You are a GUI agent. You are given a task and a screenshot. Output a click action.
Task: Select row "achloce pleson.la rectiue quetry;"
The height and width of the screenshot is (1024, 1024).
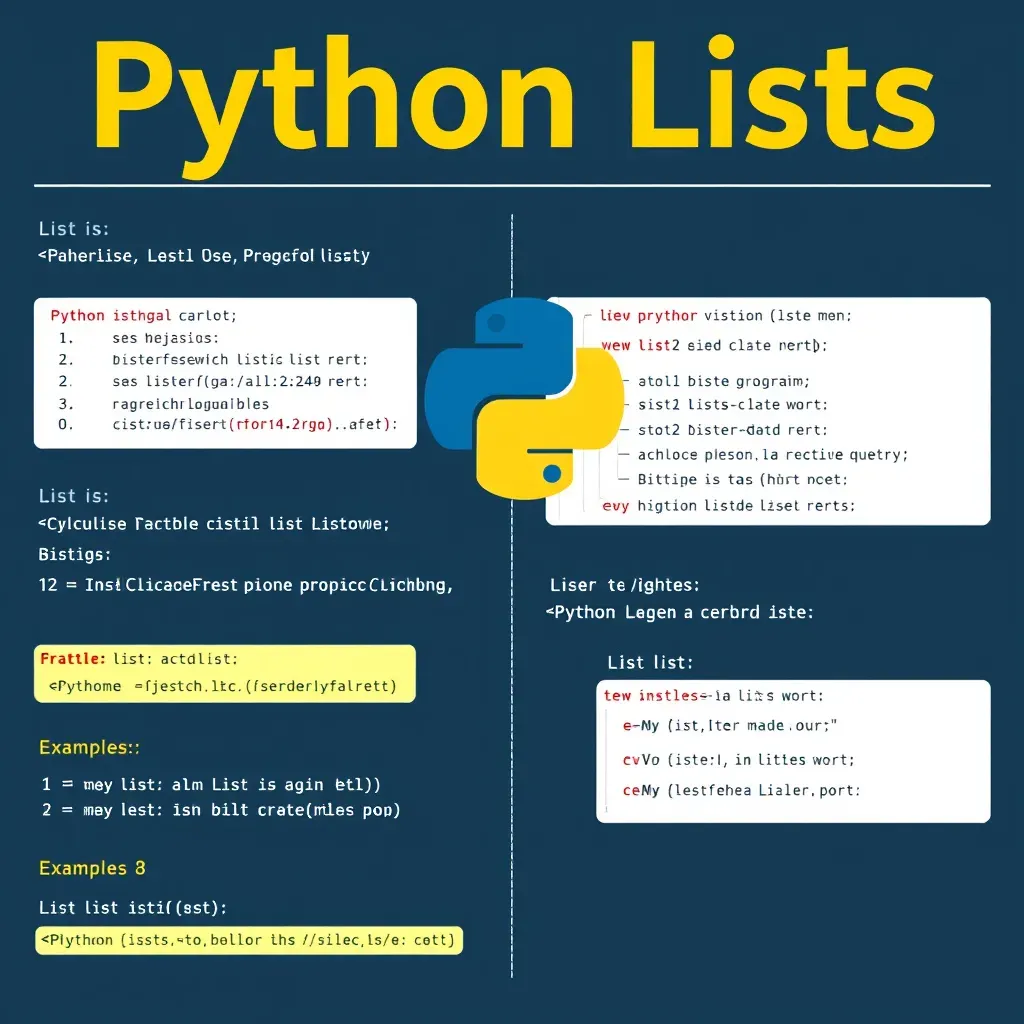(x=773, y=455)
